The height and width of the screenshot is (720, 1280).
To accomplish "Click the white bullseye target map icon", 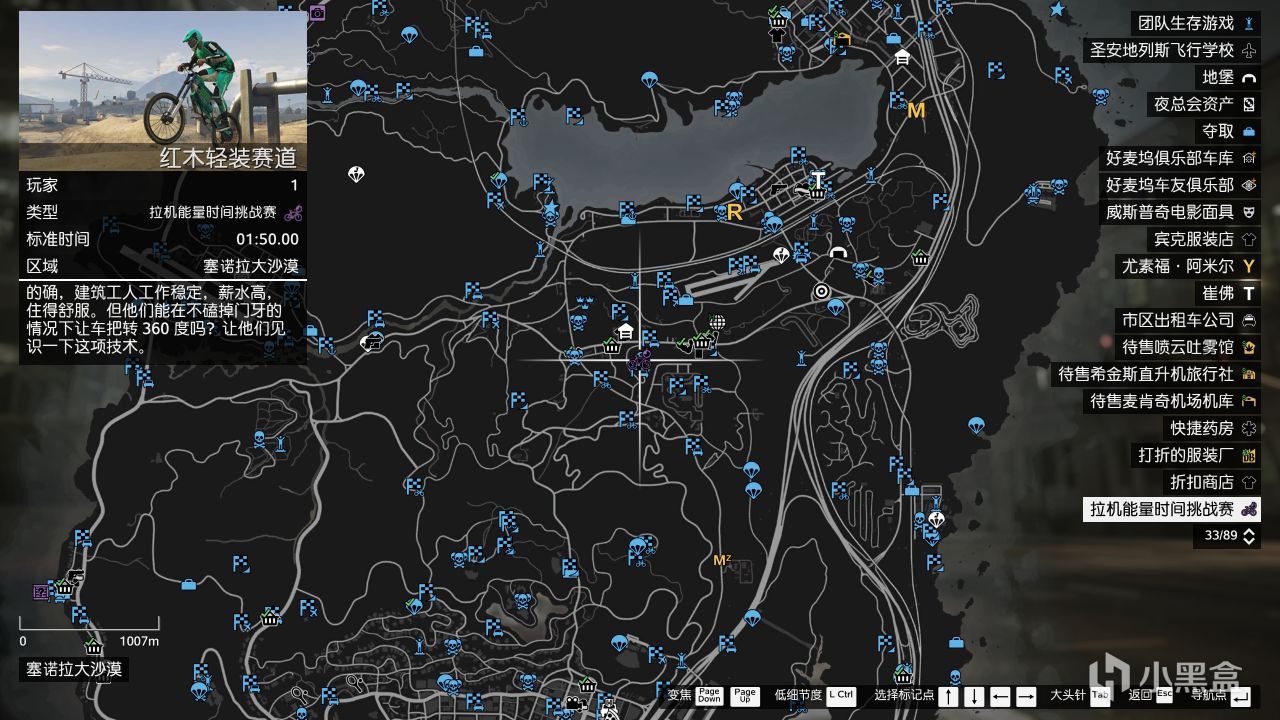I will pos(822,291).
